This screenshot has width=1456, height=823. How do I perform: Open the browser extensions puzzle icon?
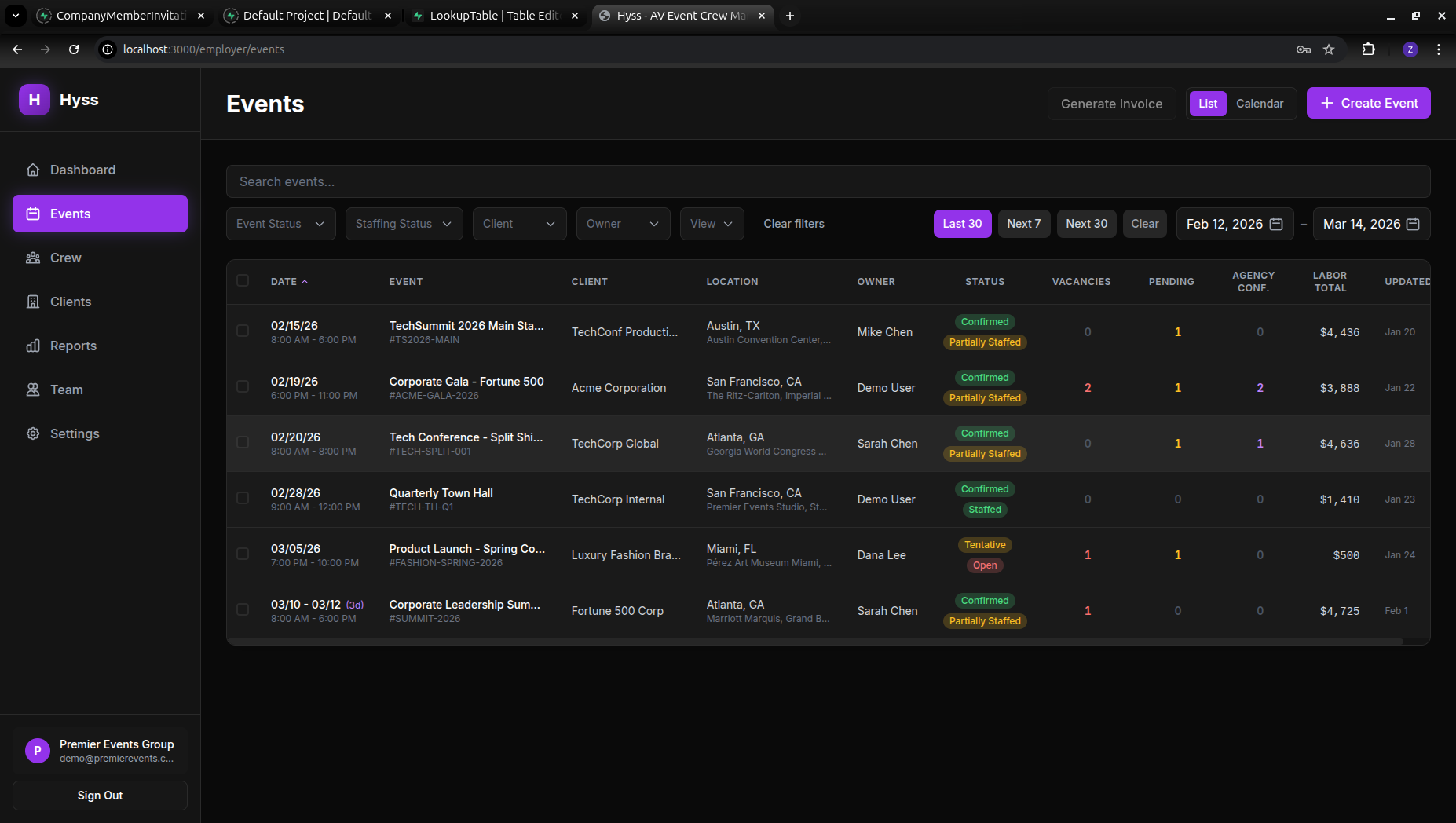tap(1369, 49)
